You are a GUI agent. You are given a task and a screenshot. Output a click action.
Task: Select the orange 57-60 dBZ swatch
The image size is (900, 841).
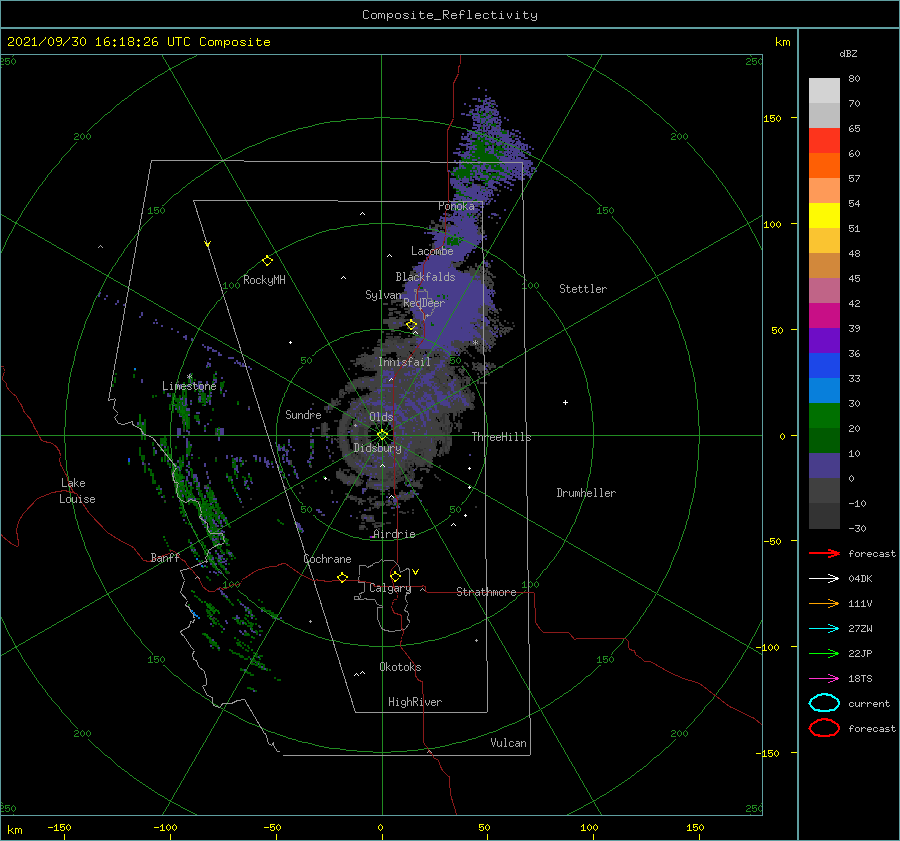click(824, 166)
